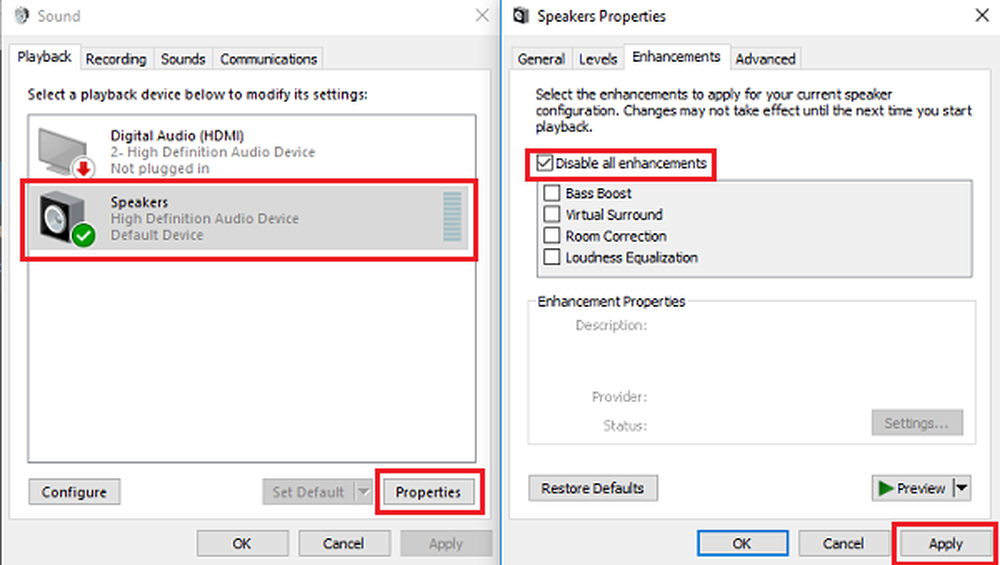This screenshot has height=565, width=1000.
Task: Uncheck Disable all enhancements checkbox
Action: click(x=545, y=164)
